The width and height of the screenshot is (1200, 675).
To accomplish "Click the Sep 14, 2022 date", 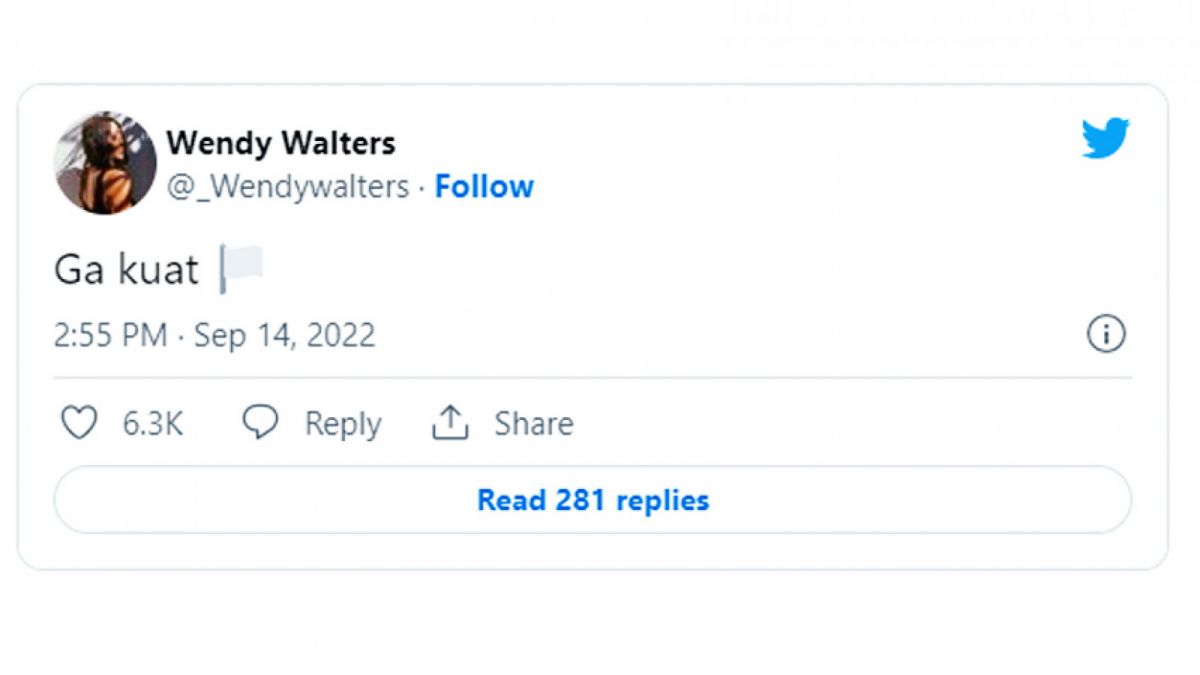I will click(x=285, y=335).
